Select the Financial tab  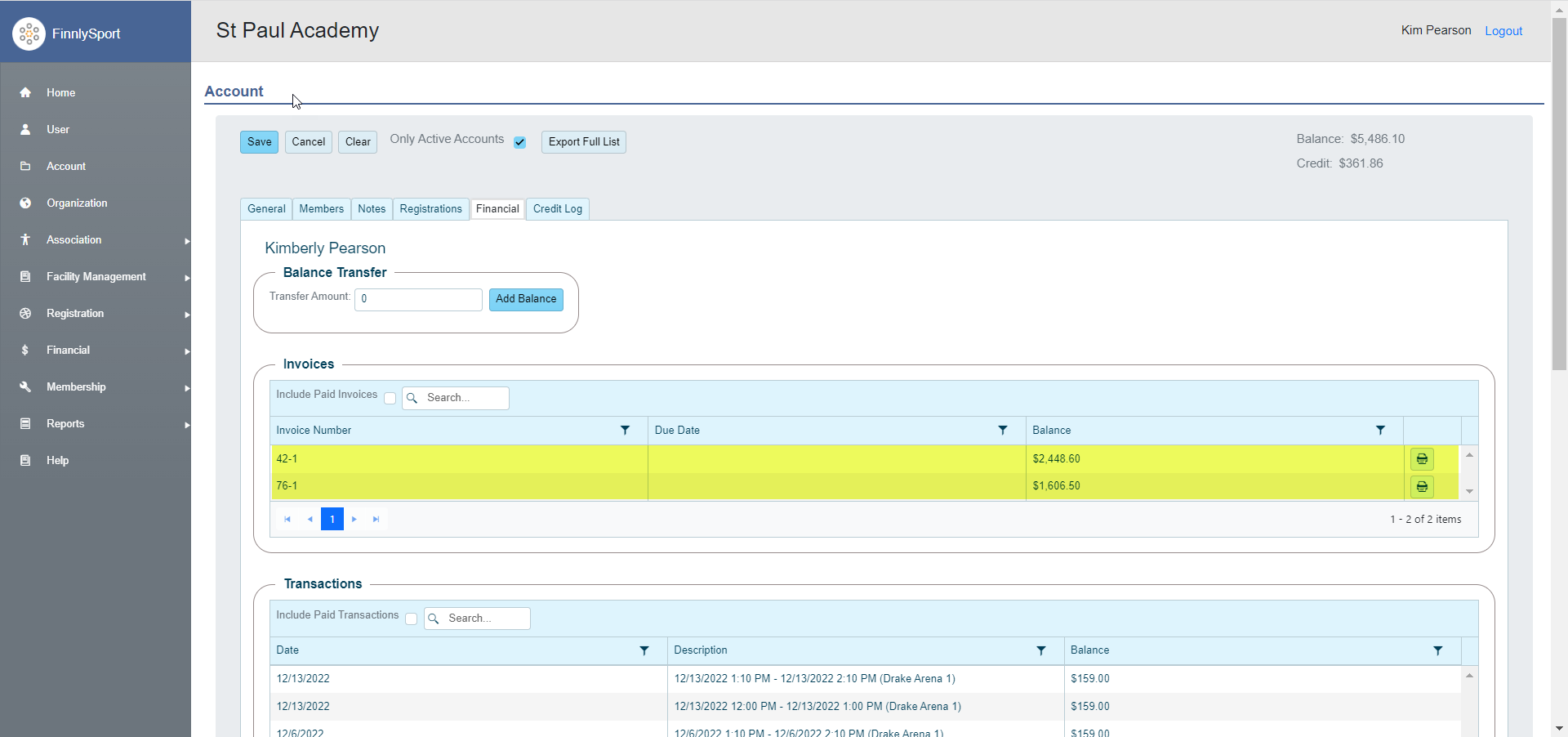497,209
